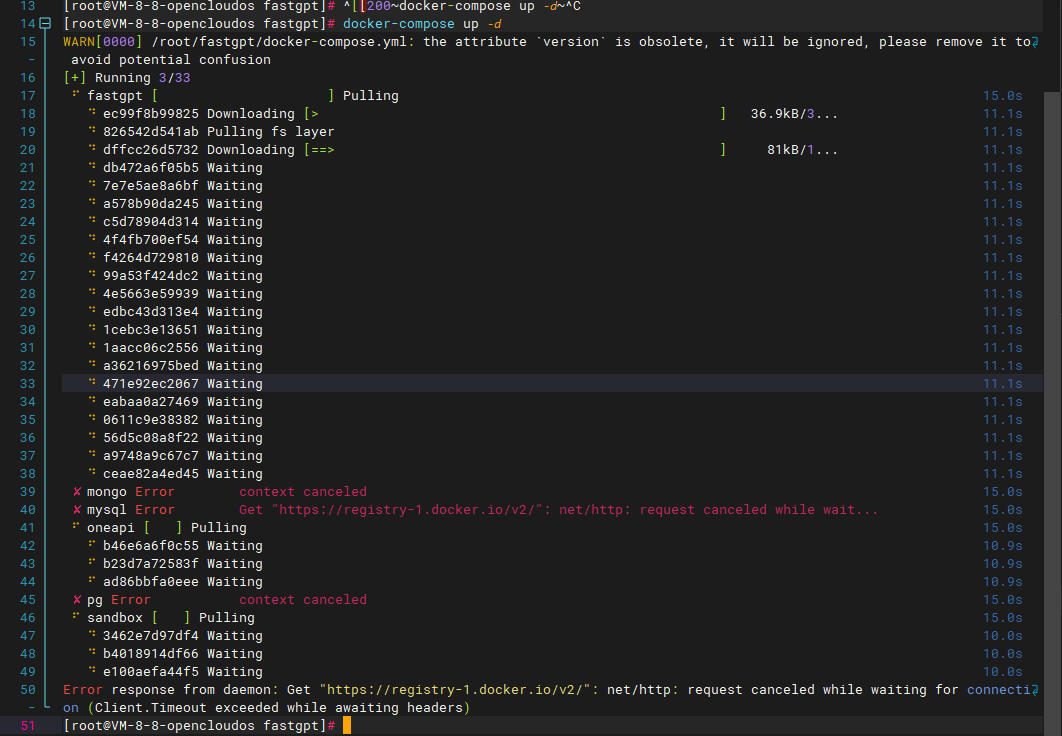Click layer 'b23d7a72583f Waiting'
The image size is (1062, 736).
pos(182,563)
